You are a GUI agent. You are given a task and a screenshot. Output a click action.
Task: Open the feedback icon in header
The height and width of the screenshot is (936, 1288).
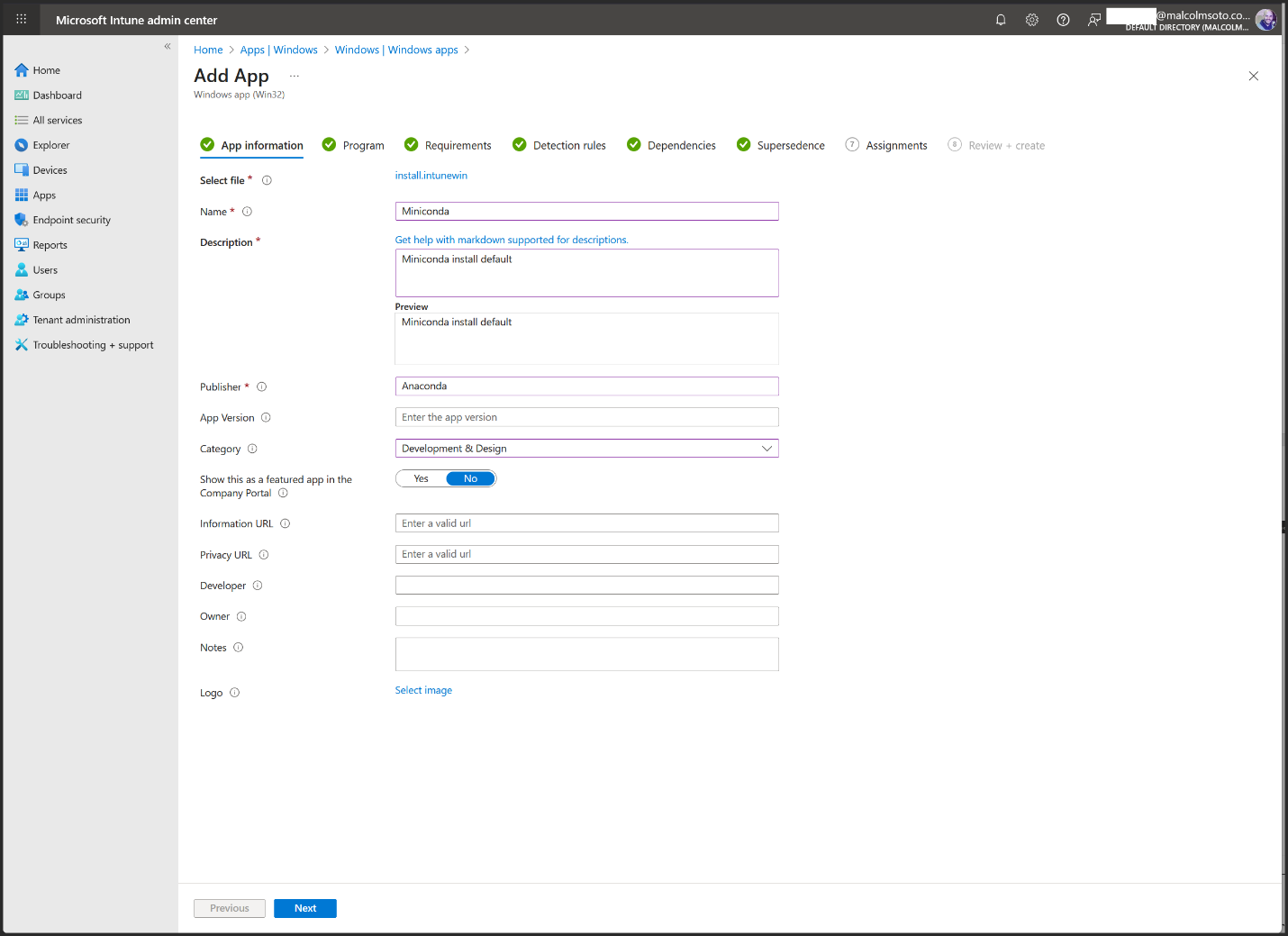(1093, 20)
